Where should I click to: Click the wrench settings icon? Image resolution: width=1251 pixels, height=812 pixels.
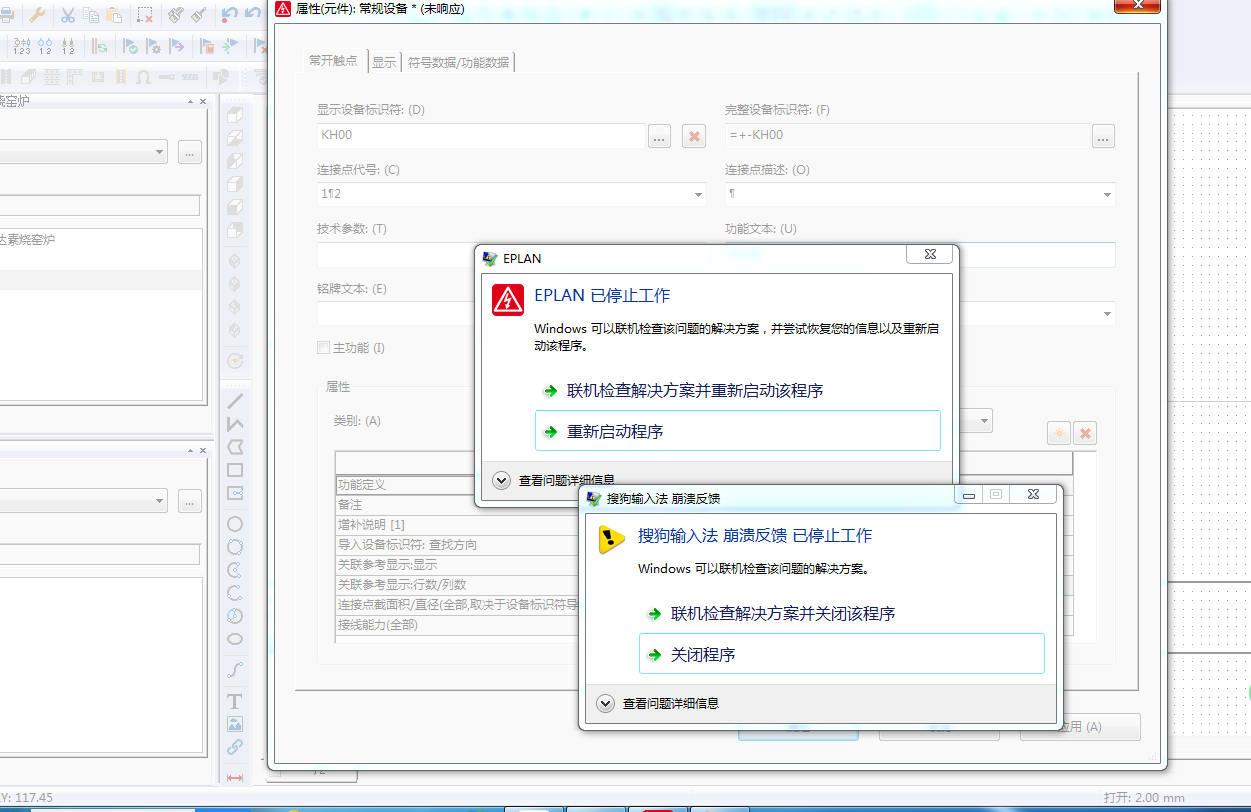coord(36,15)
